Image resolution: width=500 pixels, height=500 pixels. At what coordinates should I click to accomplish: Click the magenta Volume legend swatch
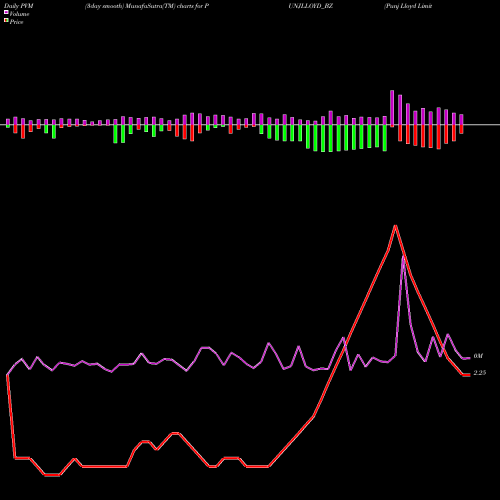(6, 12)
